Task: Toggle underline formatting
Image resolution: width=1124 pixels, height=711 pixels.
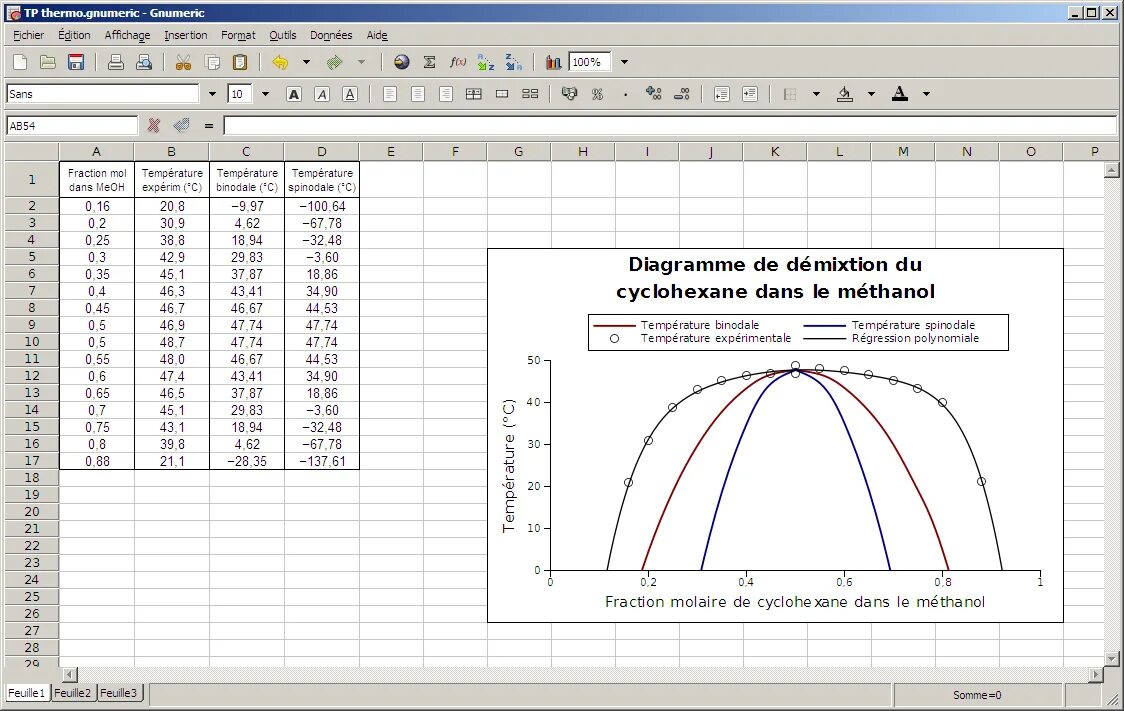Action: click(350, 94)
